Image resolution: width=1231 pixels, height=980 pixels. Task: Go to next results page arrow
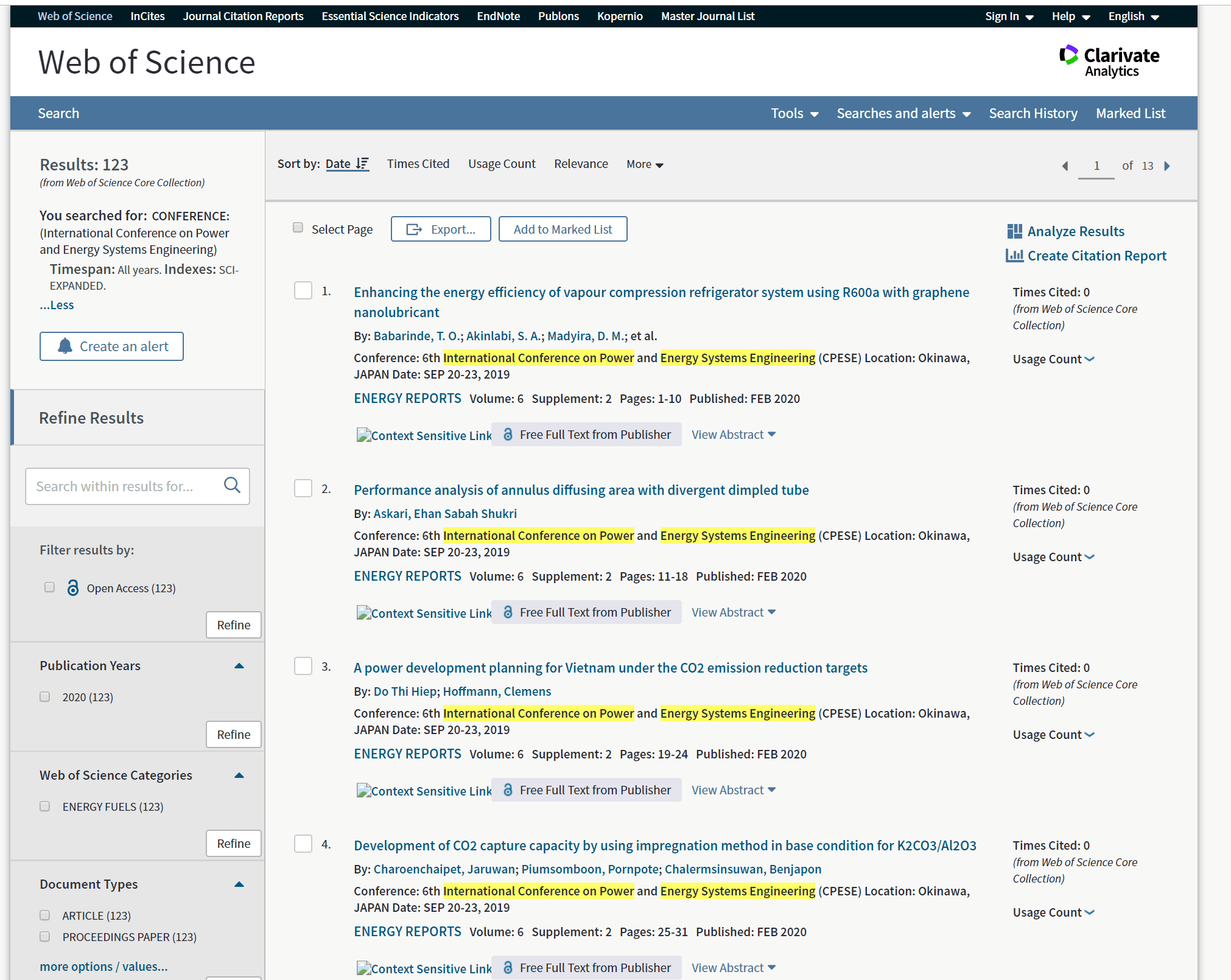click(1167, 166)
